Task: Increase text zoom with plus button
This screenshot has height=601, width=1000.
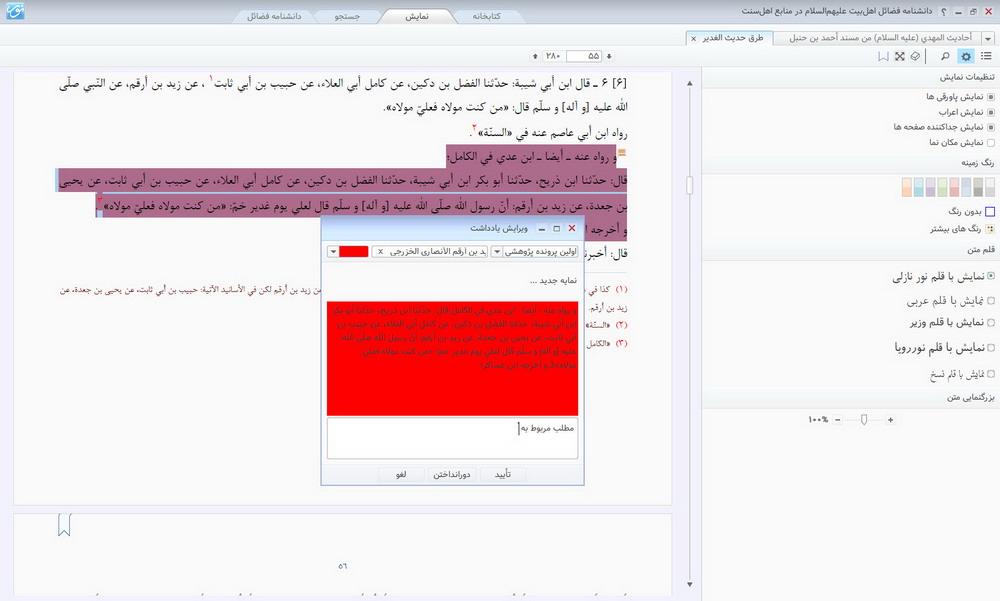Action: click(890, 419)
